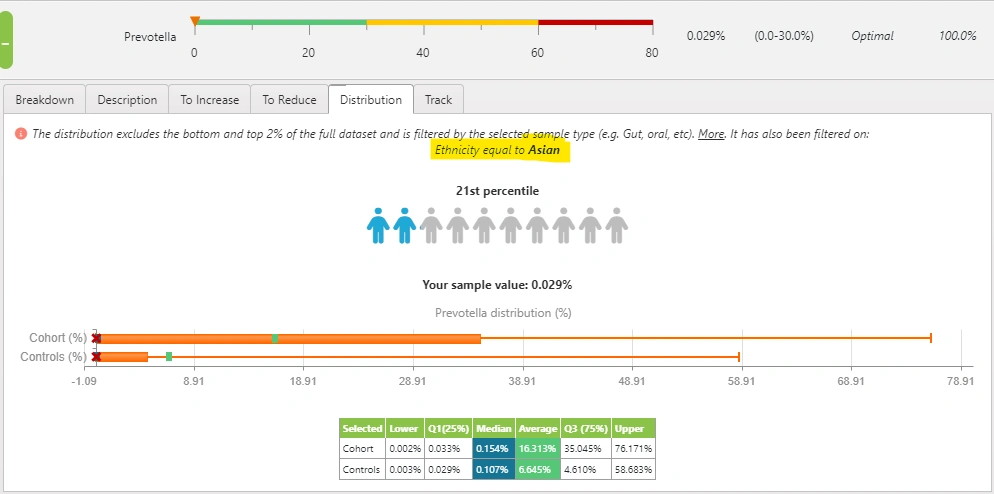Viewport: 994px width, 494px height.
Task: Open the Breakdown tab
Action: (x=44, y=100)
